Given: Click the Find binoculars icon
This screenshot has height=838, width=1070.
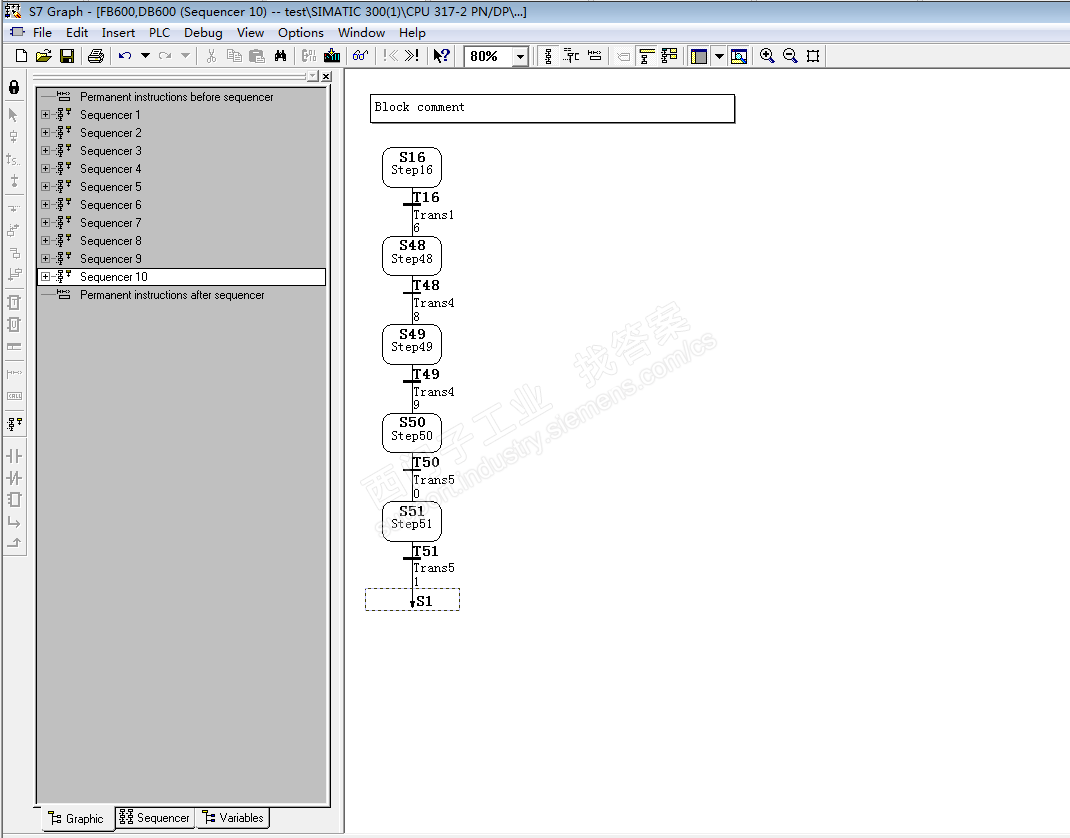Looking at the screenshot, I should [x=280, y=56].
